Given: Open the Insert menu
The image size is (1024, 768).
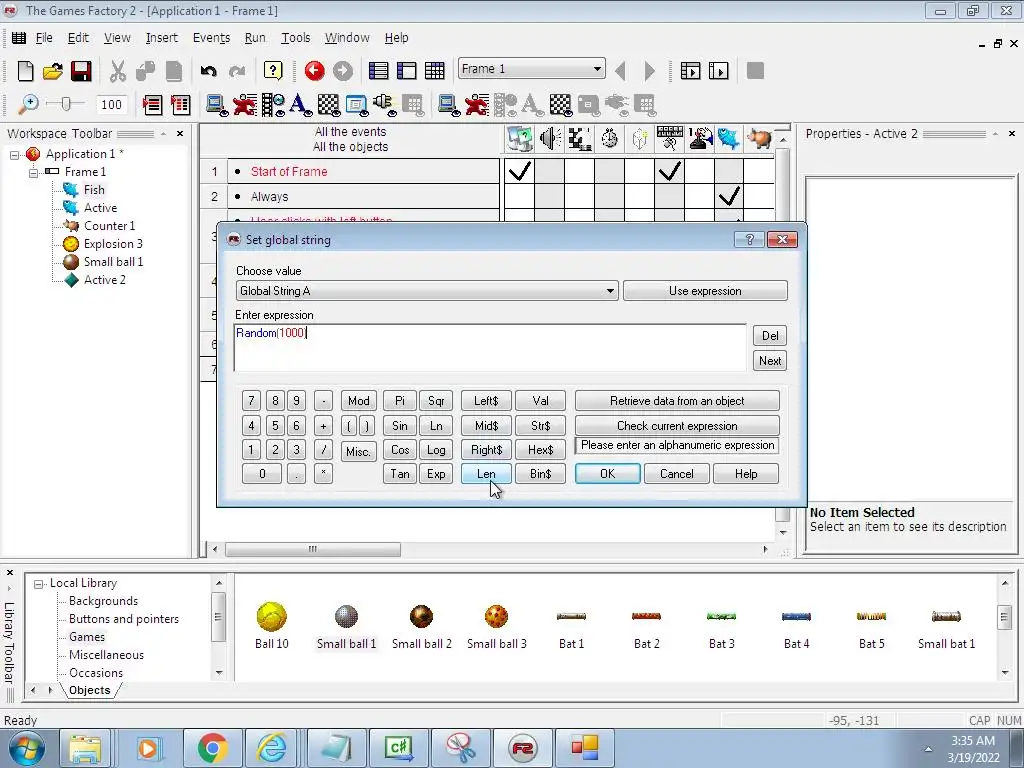Looking at the screenshot, I should tap(161, 38).
